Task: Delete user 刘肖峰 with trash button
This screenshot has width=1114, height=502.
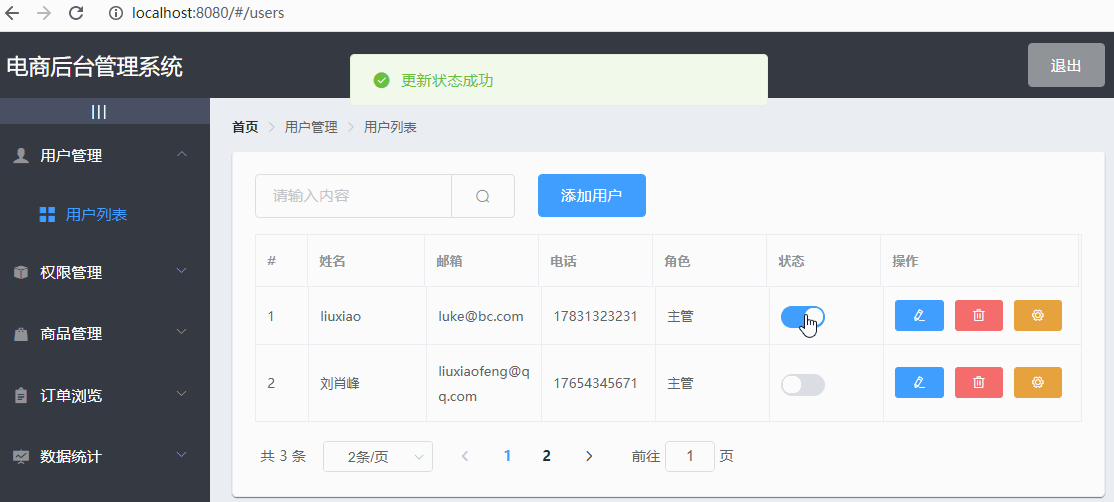Action: 979,383
